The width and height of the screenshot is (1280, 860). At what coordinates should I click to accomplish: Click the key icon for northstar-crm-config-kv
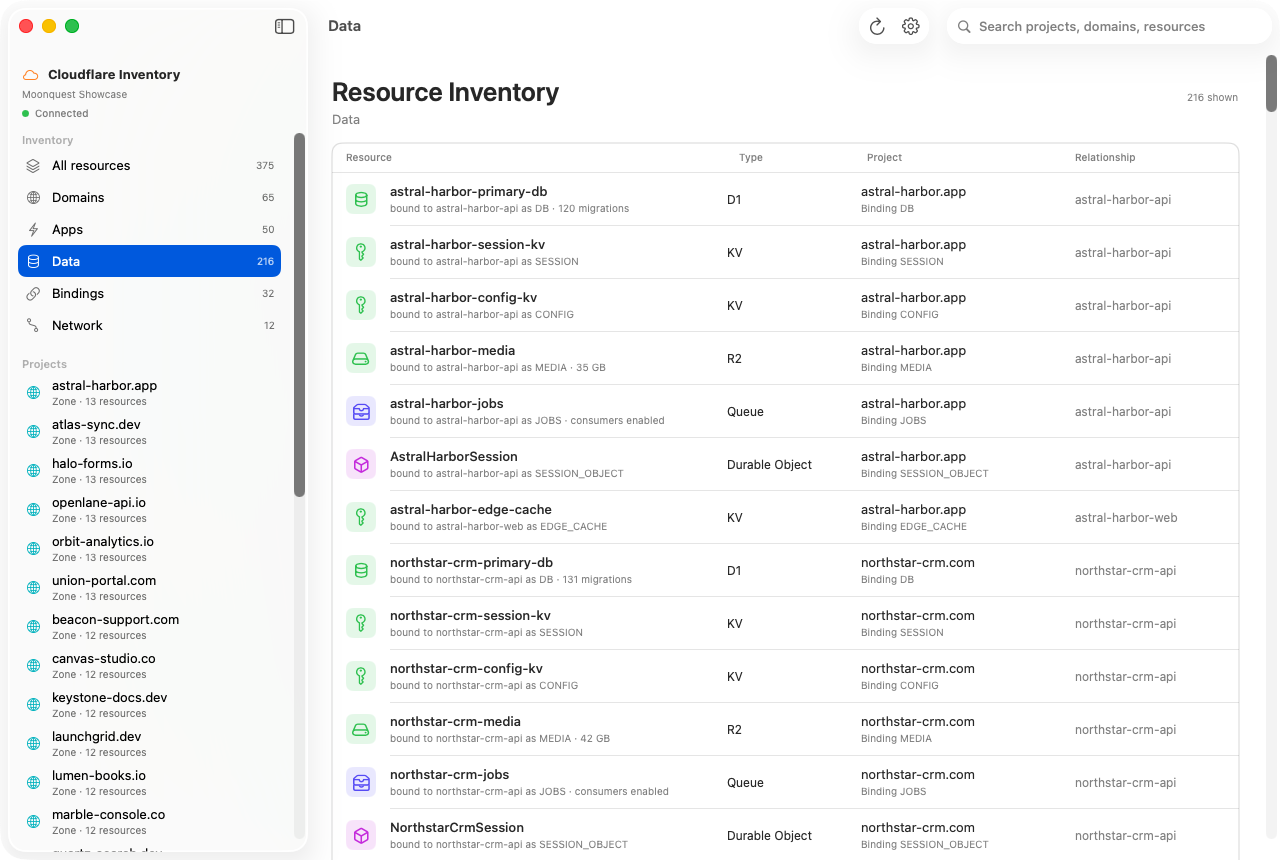[x=361, y=676]
